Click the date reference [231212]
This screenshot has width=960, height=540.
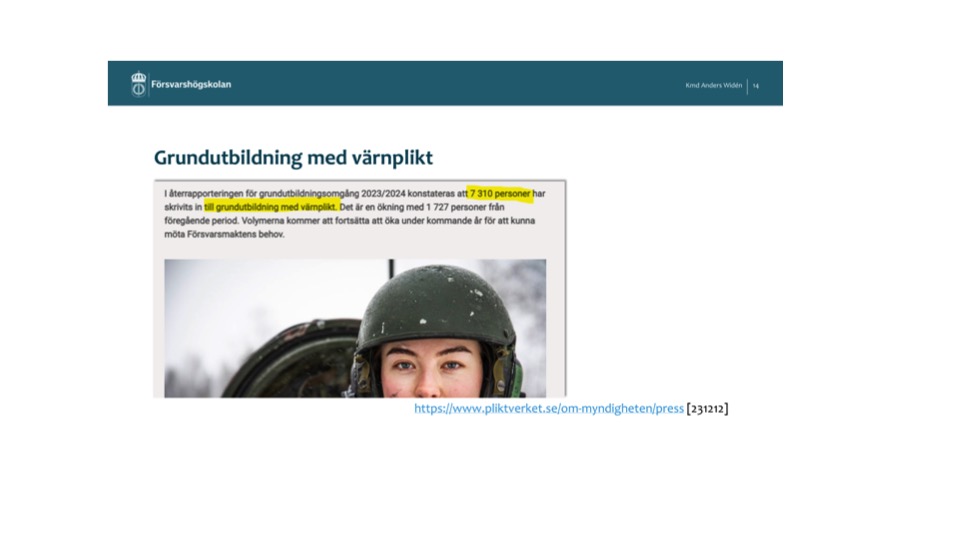(707, 408)
